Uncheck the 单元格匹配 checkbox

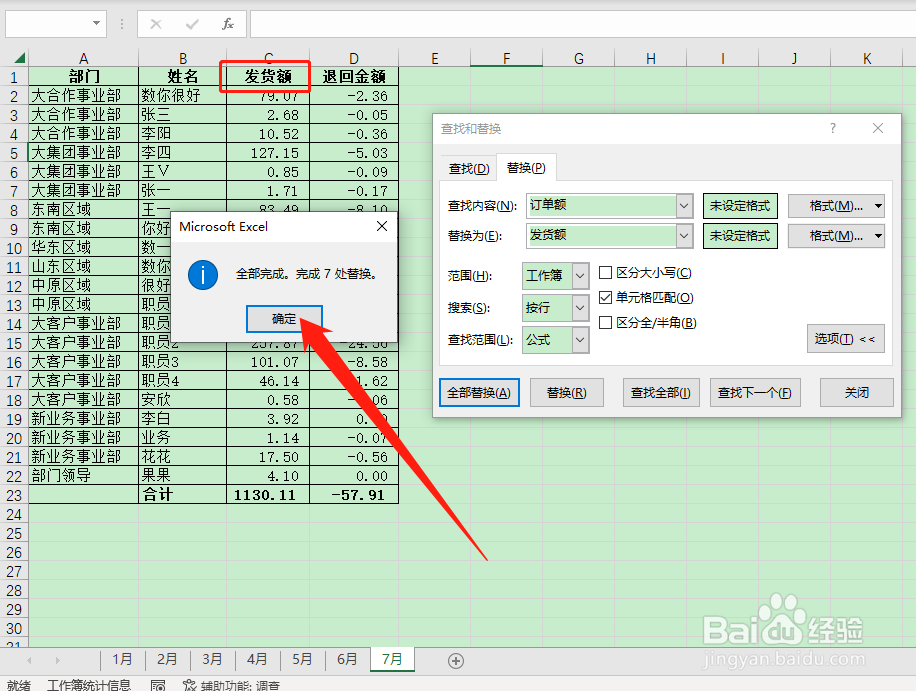[606, 297]
